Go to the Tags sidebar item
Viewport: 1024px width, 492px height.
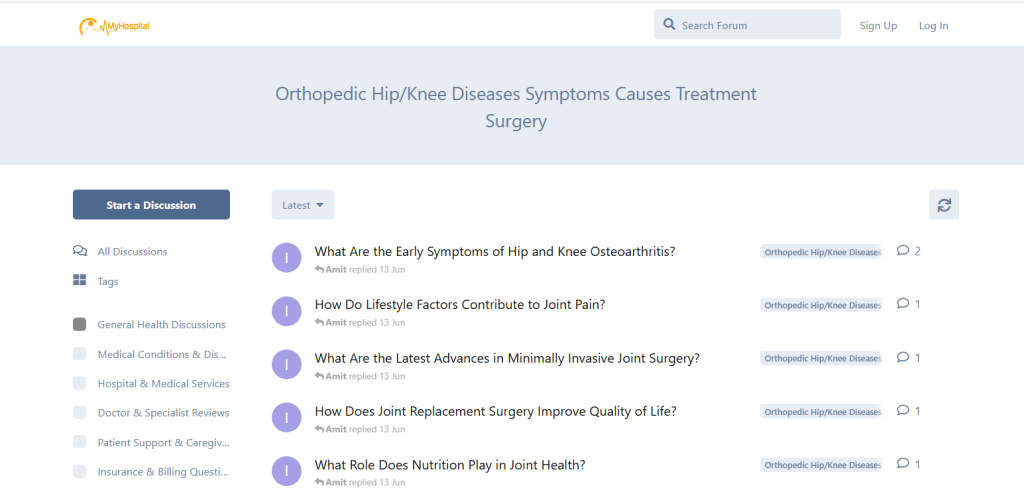pyautogui.click(x=108, y=282)
